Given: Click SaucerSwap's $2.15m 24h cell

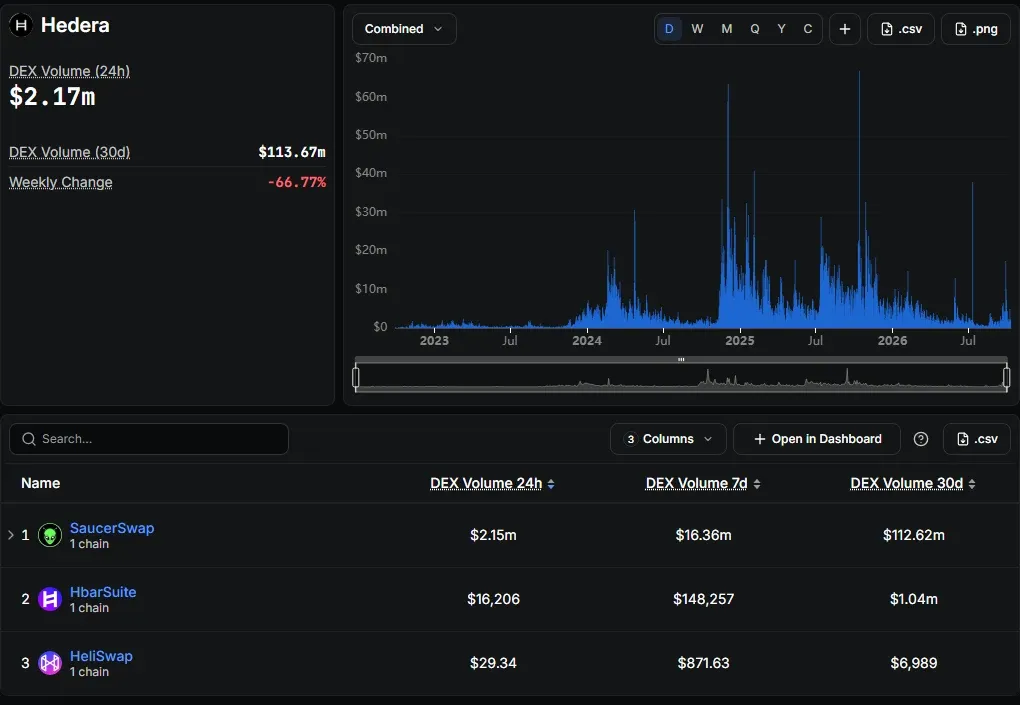Looking at the screenshot, I should point(493,535).
